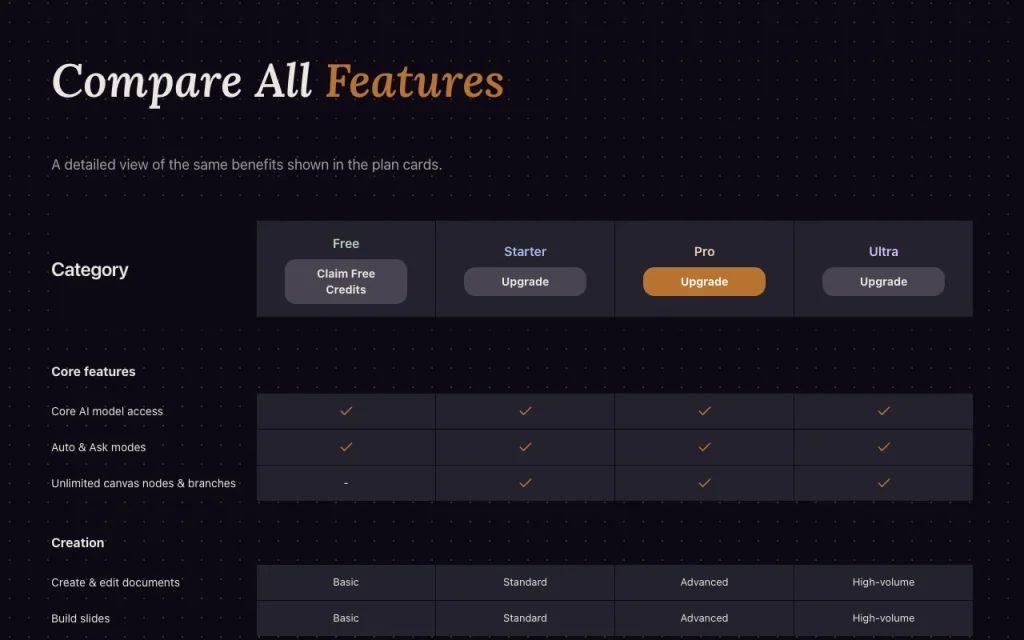Click the Core AI model access row label
Image resolution: width=1024 pixels, height=640 pixels.
107,411
